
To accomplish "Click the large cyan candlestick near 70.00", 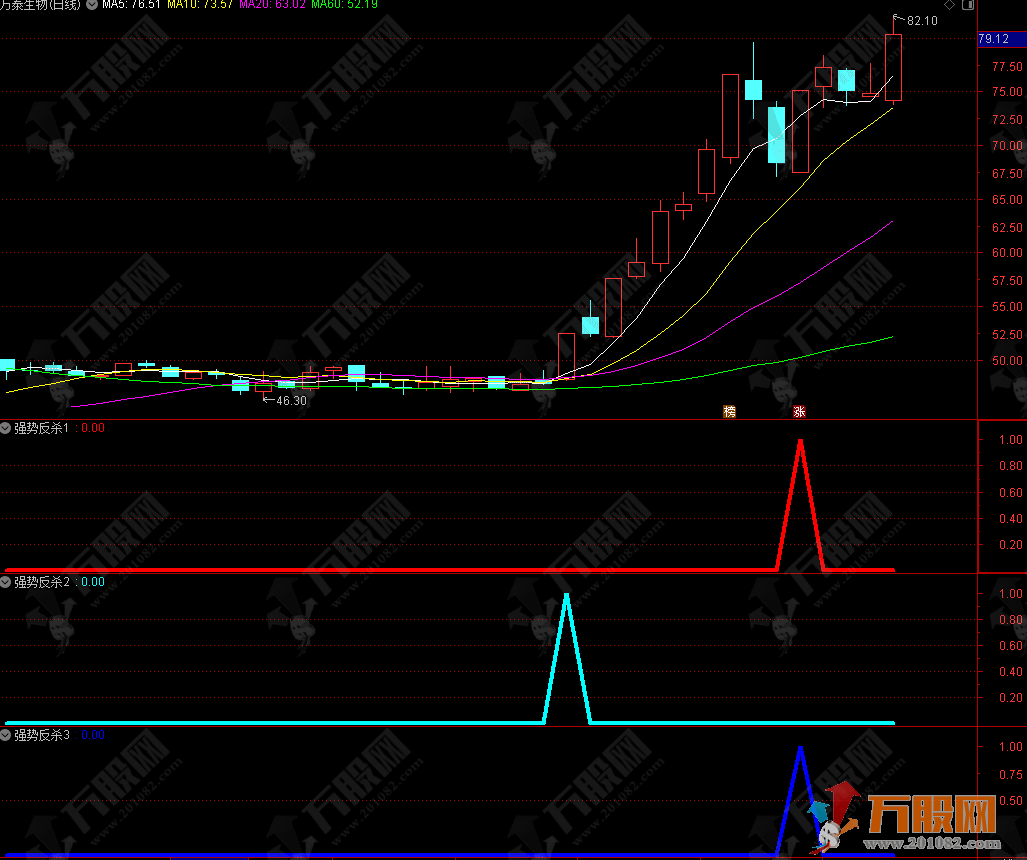I will [x=776, y=135].
